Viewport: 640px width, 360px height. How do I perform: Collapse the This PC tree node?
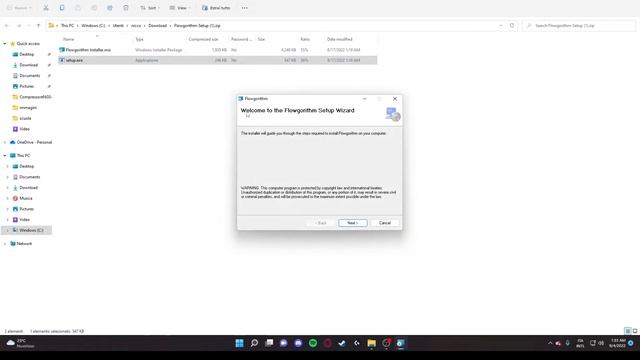point(5,156)
